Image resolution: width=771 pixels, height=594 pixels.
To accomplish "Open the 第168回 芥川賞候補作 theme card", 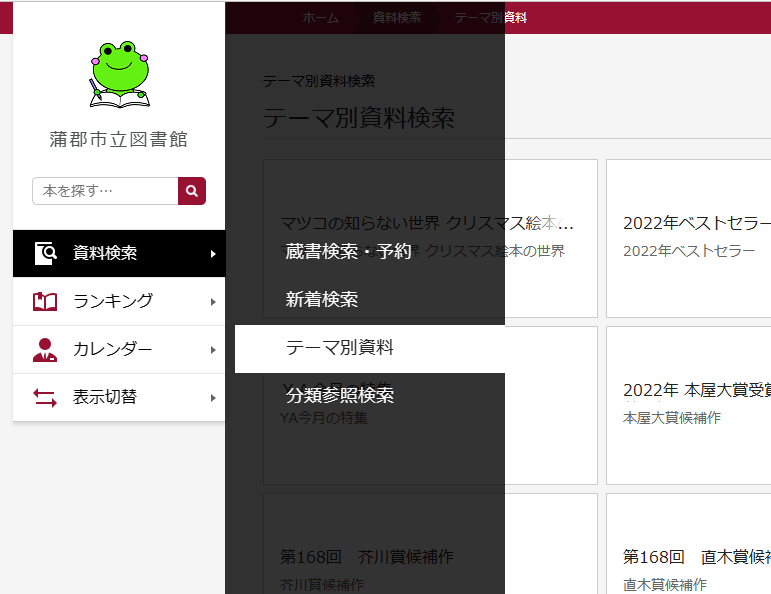I will [430, 544].
